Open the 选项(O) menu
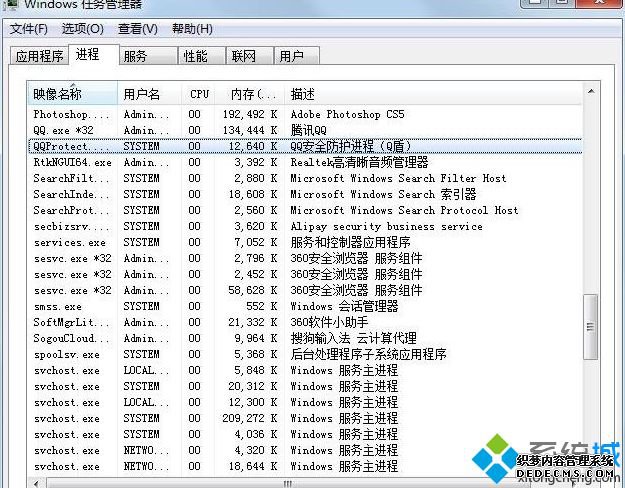Screen dimensions: 625x488 coord(83,29)
